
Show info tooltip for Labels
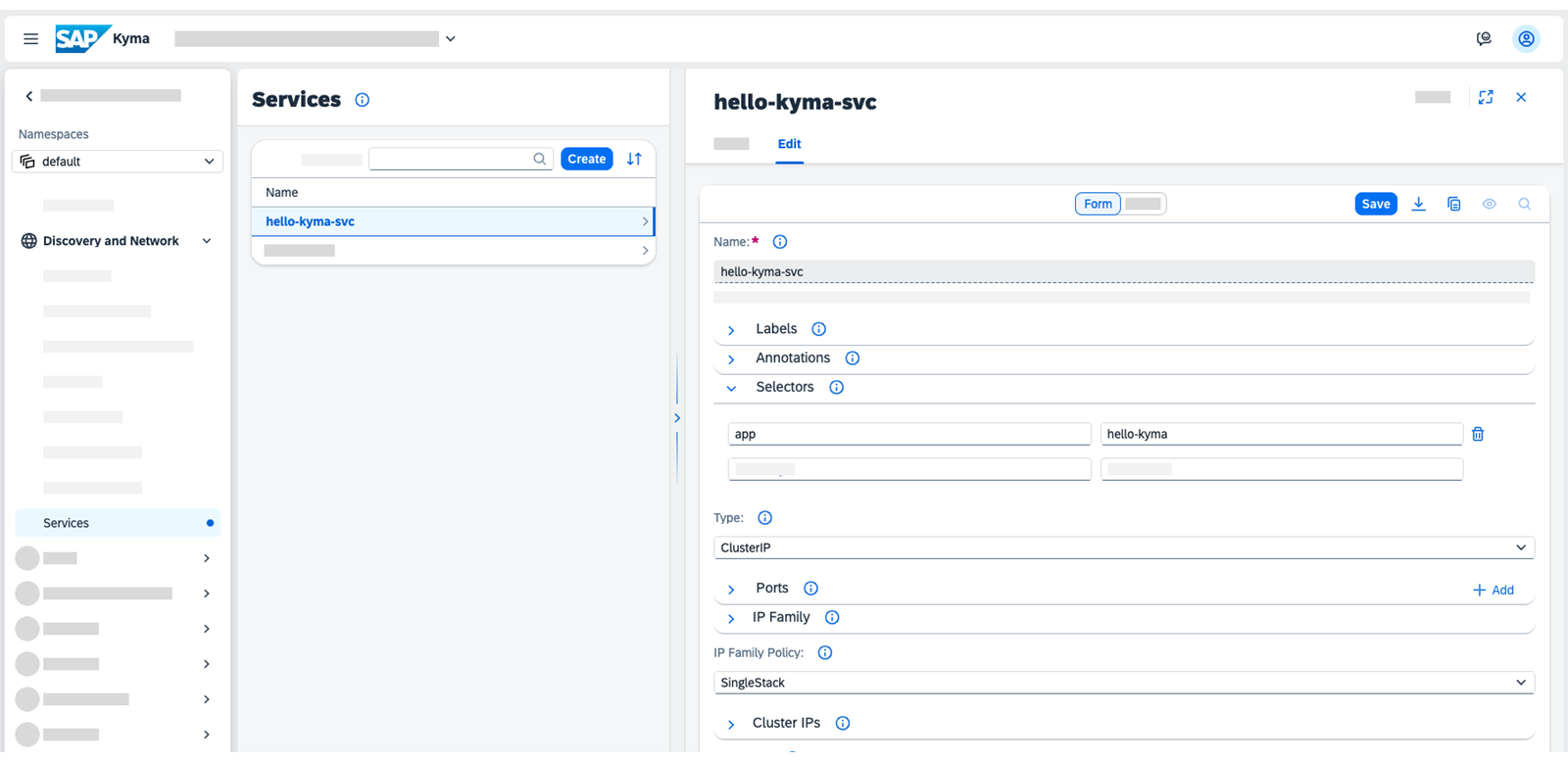819,329
